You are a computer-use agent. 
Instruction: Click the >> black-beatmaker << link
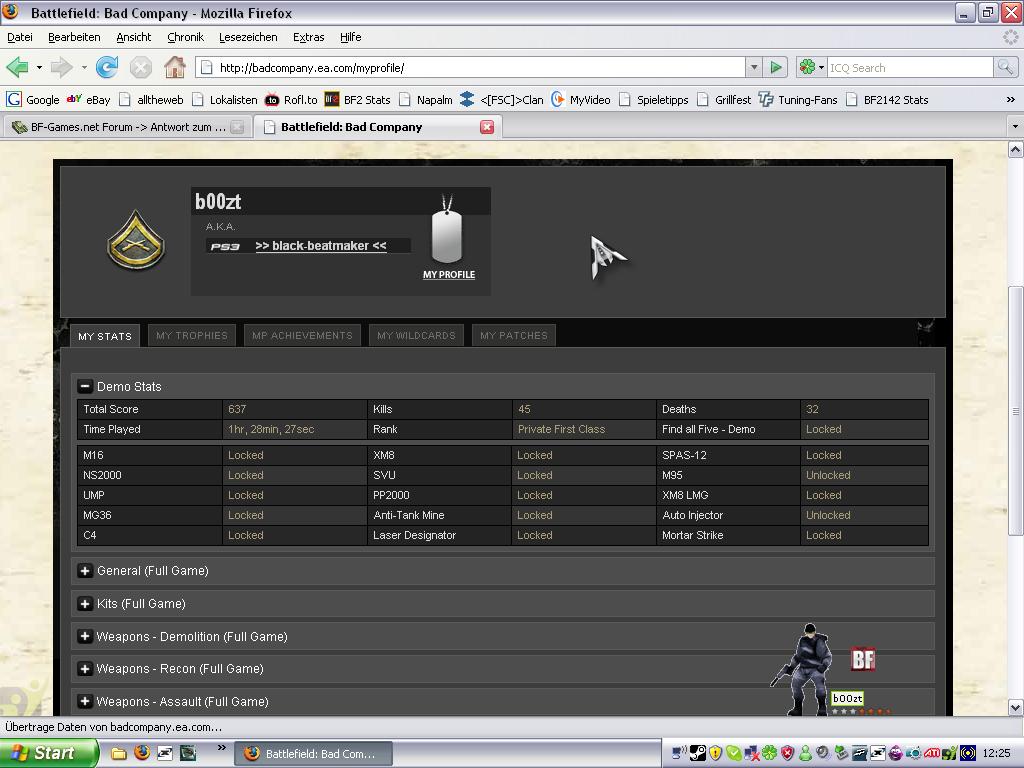pyautogui.click(x=321, y=246)
